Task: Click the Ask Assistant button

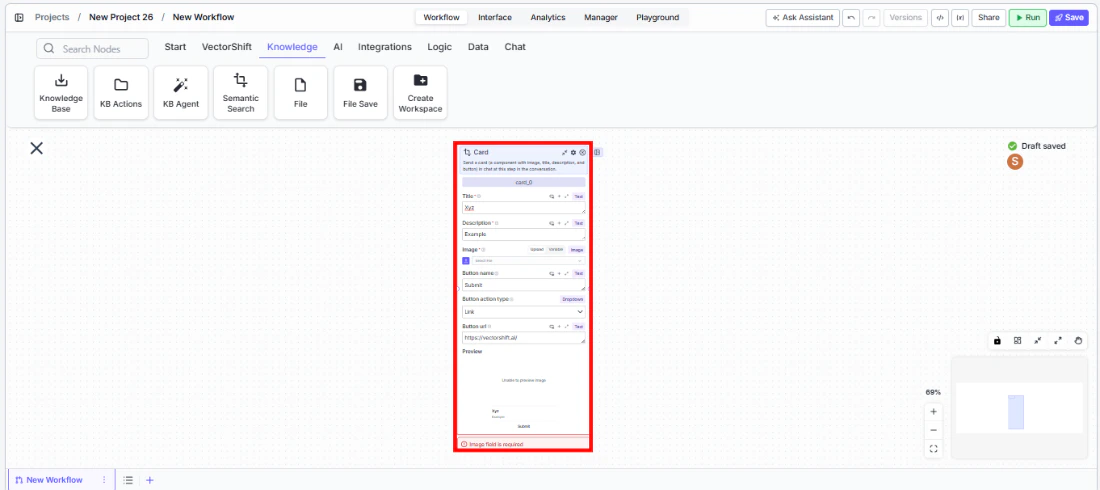Action: pyautogui.click(x=803, y=18)
